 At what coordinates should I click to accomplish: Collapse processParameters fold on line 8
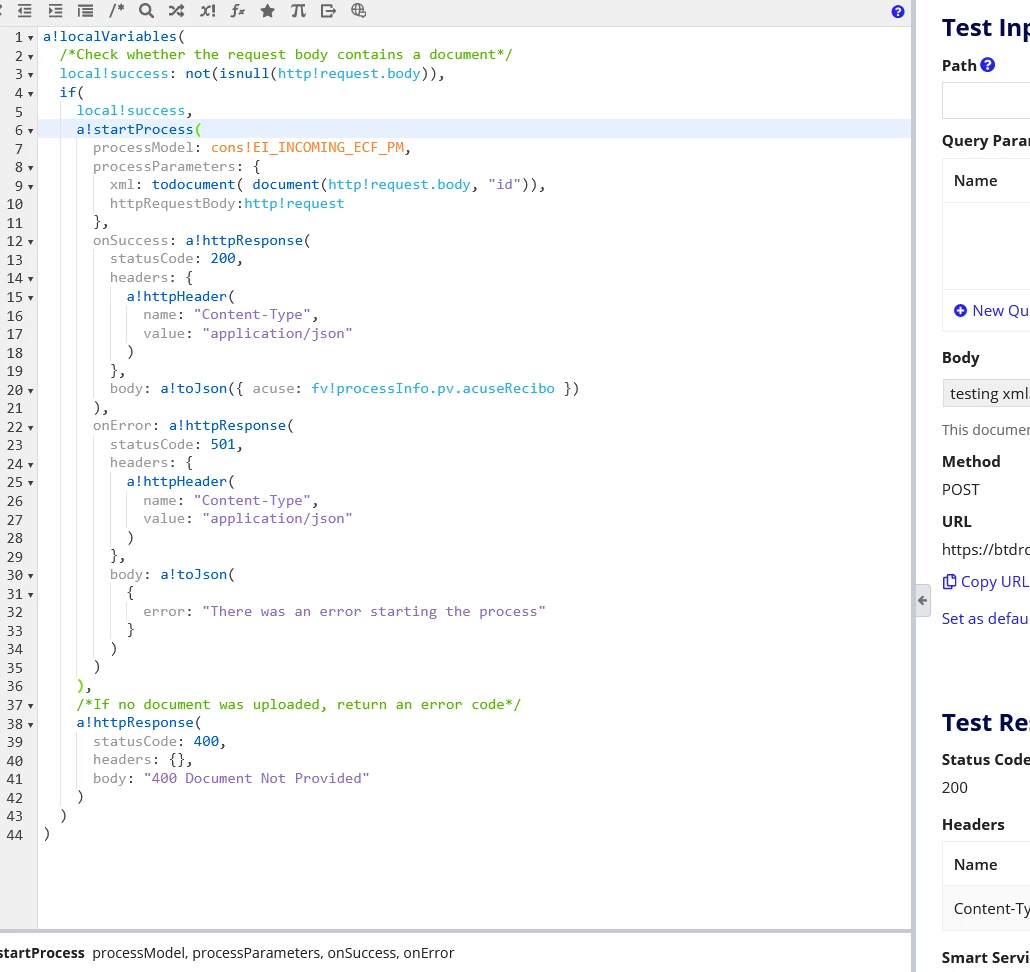point(30,167)
